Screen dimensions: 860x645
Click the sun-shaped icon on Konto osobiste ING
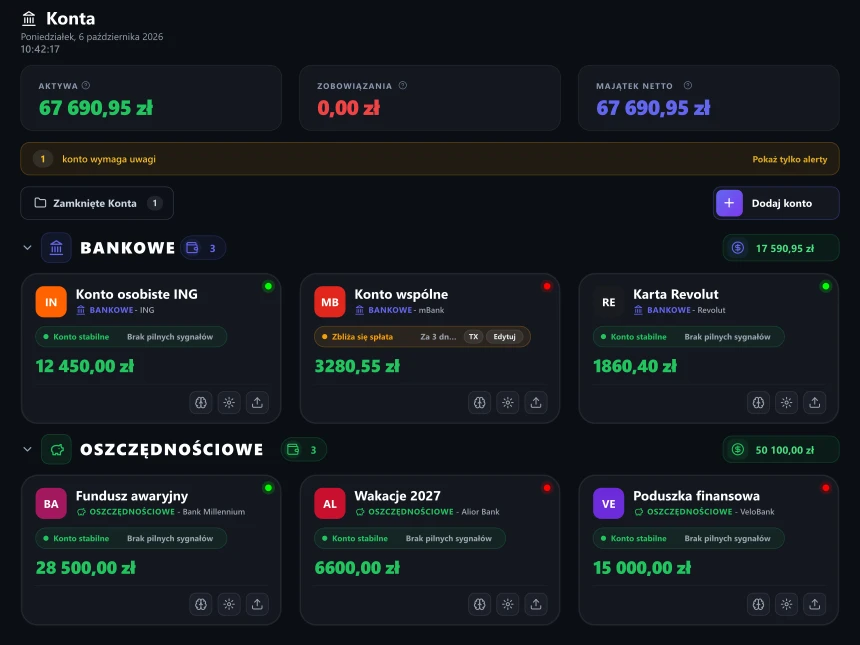(x=229, y=403)
